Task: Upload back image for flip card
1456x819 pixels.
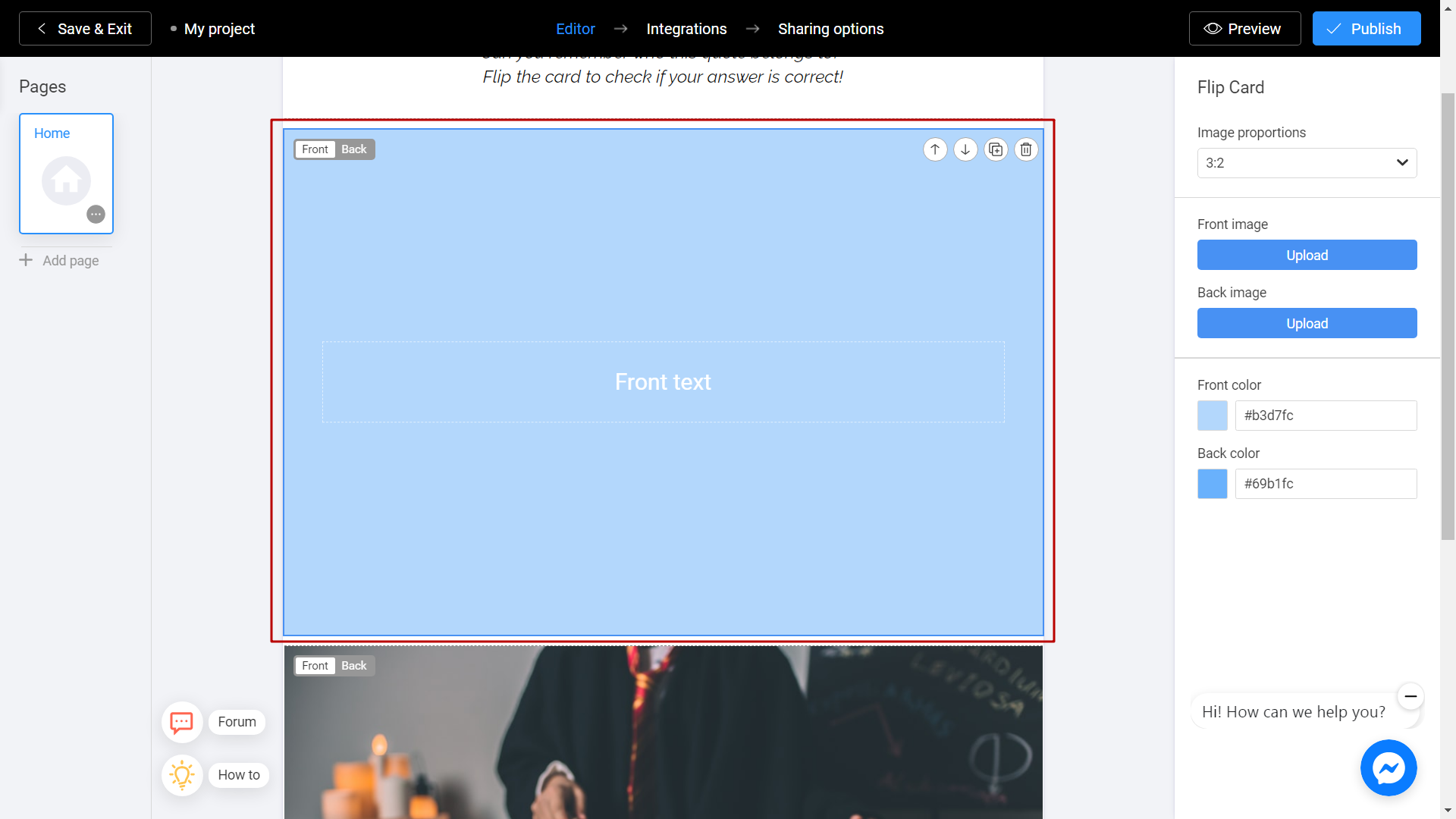Action: 1307,323
